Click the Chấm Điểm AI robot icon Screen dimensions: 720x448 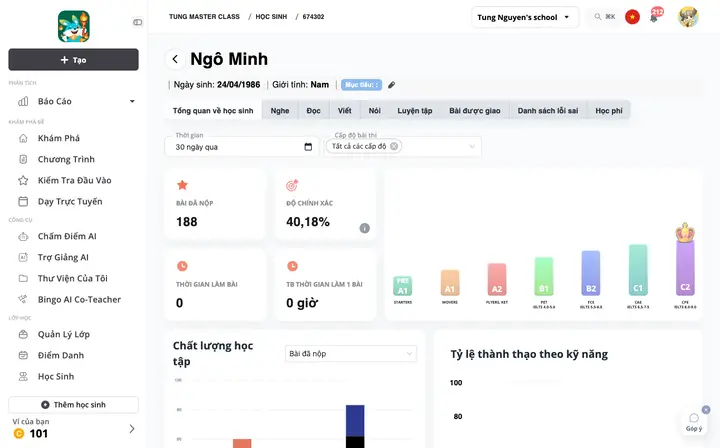click(x=23, y=236)
